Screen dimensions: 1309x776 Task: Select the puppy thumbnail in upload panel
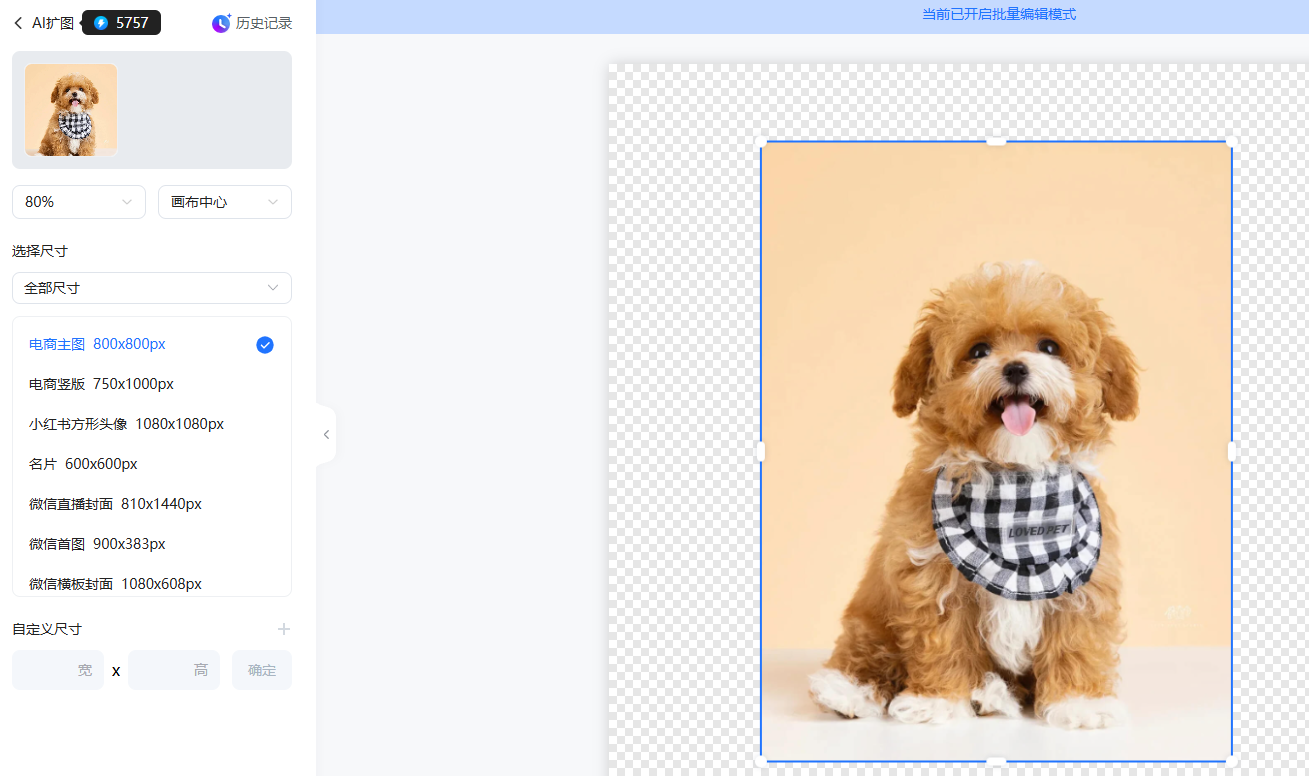click(71, 110)
